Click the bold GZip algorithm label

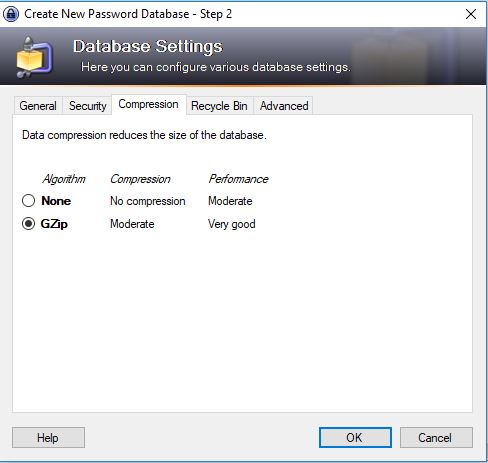(x=54, y=224)
